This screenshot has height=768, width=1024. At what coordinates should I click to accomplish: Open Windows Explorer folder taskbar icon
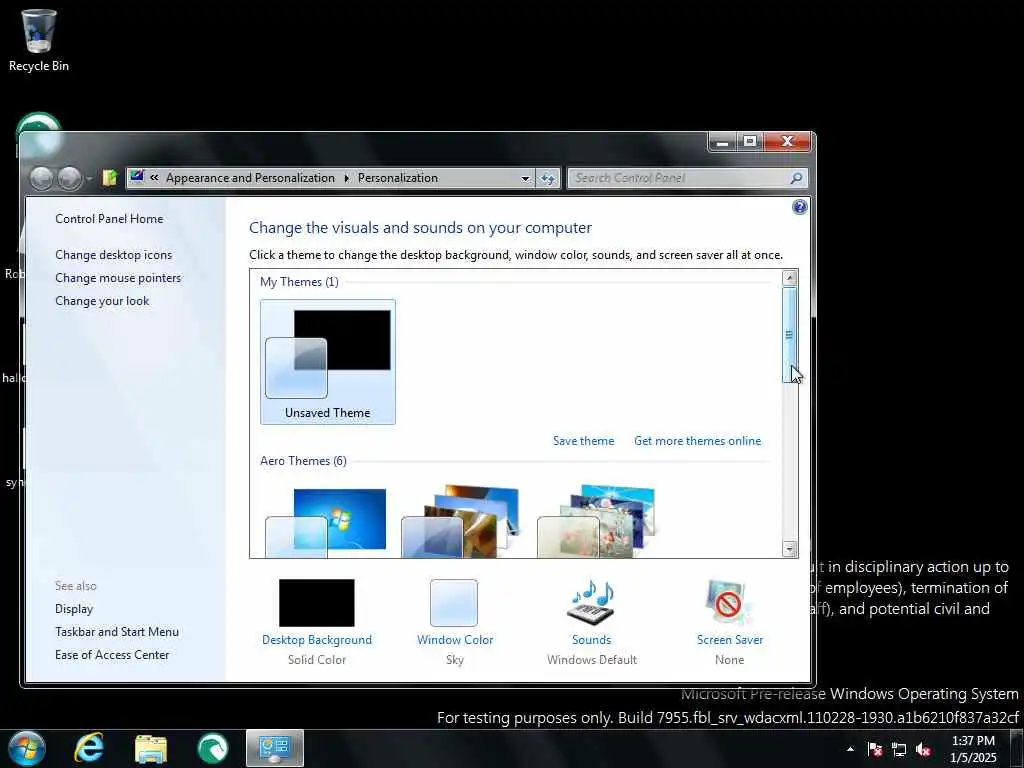151,749
